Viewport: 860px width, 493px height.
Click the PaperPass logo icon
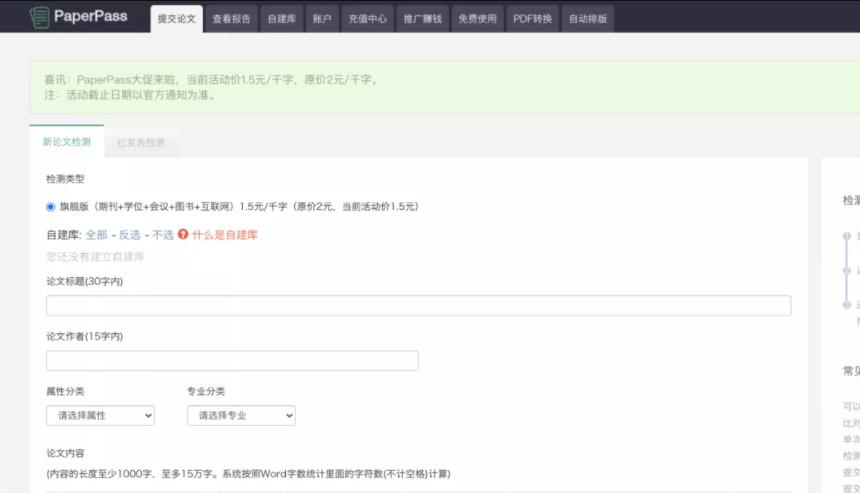[39, 17]
